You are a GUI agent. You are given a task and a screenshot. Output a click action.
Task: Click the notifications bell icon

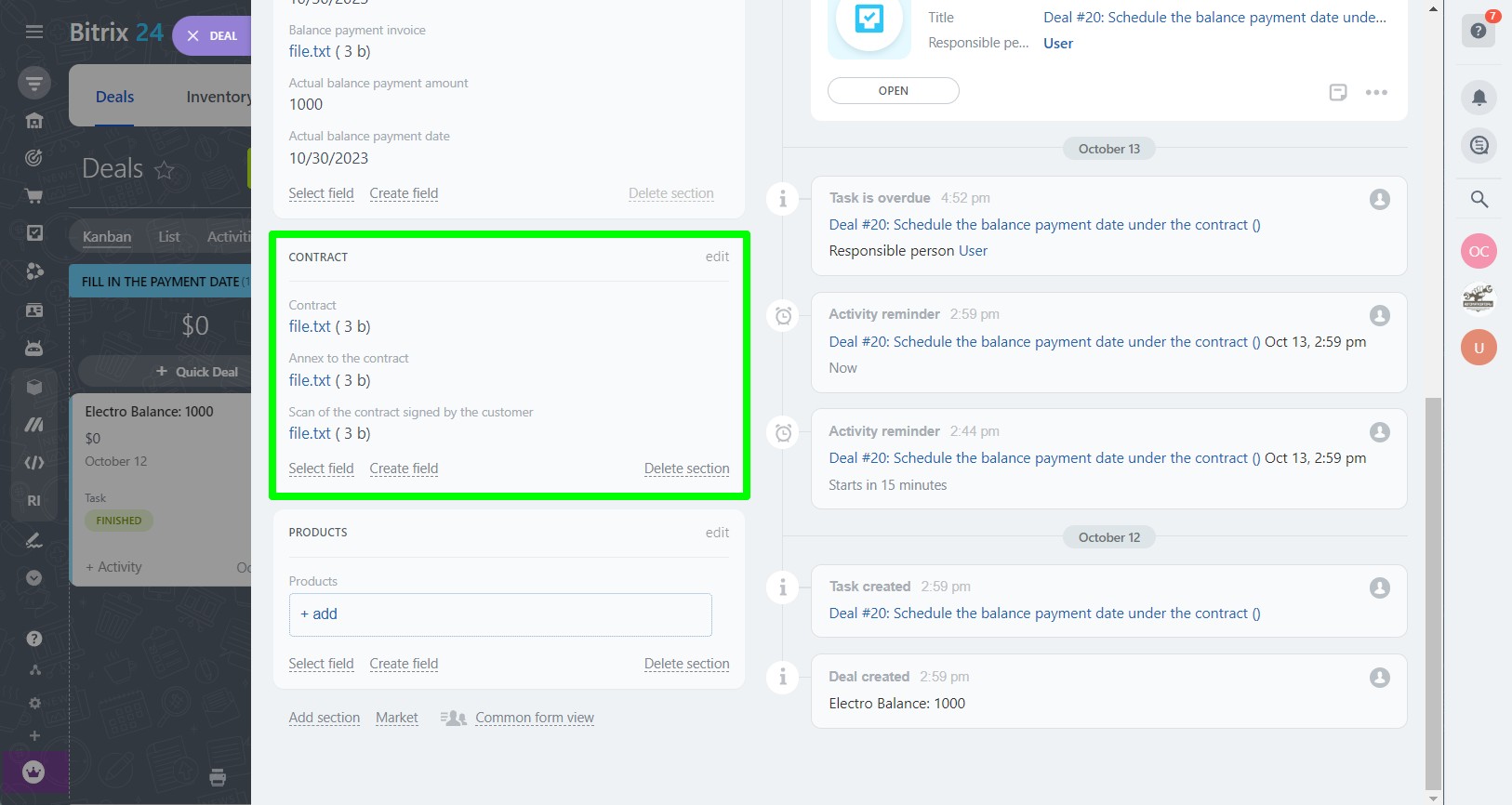pyautogui.click(x=1479, y=98)
